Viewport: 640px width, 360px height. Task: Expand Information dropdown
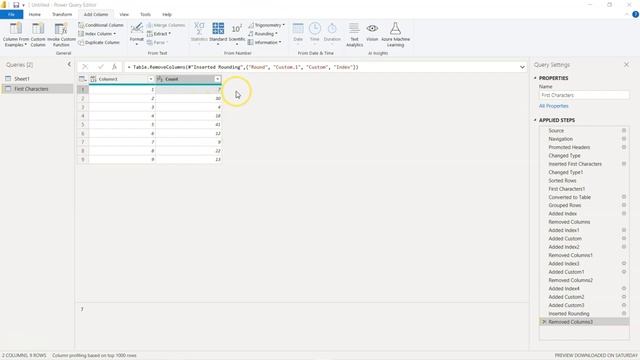click(x=264, y=42)
